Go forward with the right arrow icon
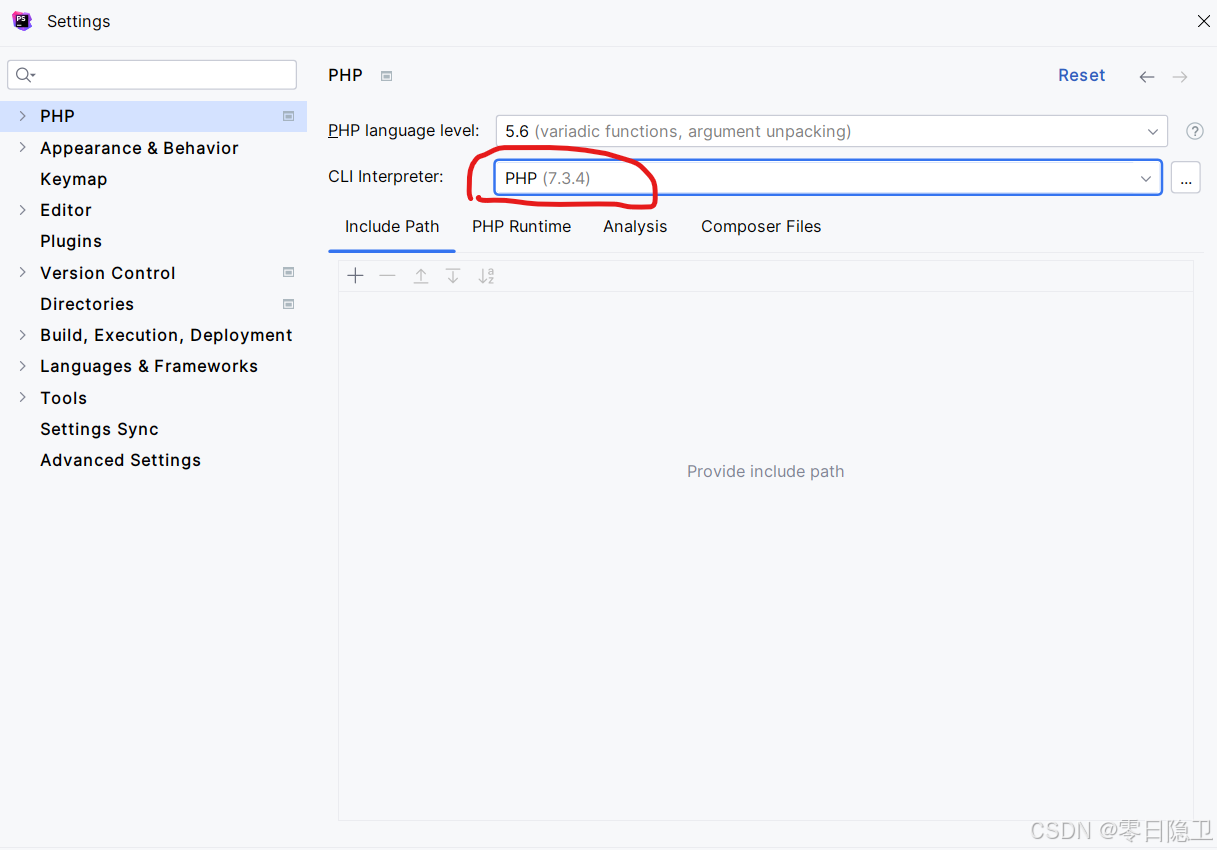This screenshot has width=1217, height=850. click(x=1180, y=77)
